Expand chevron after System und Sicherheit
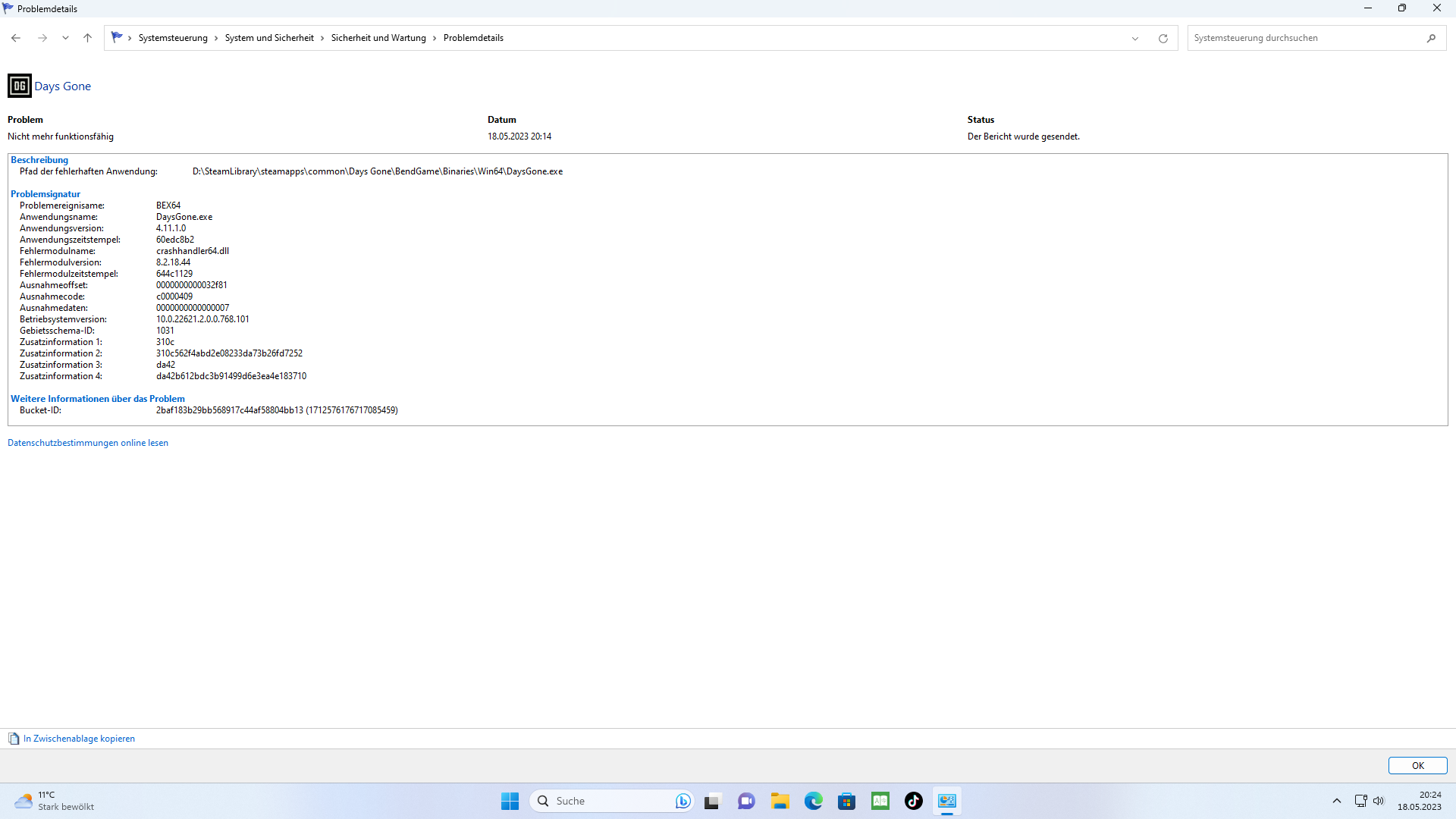The image size is (1456, 819). (322, 38)
